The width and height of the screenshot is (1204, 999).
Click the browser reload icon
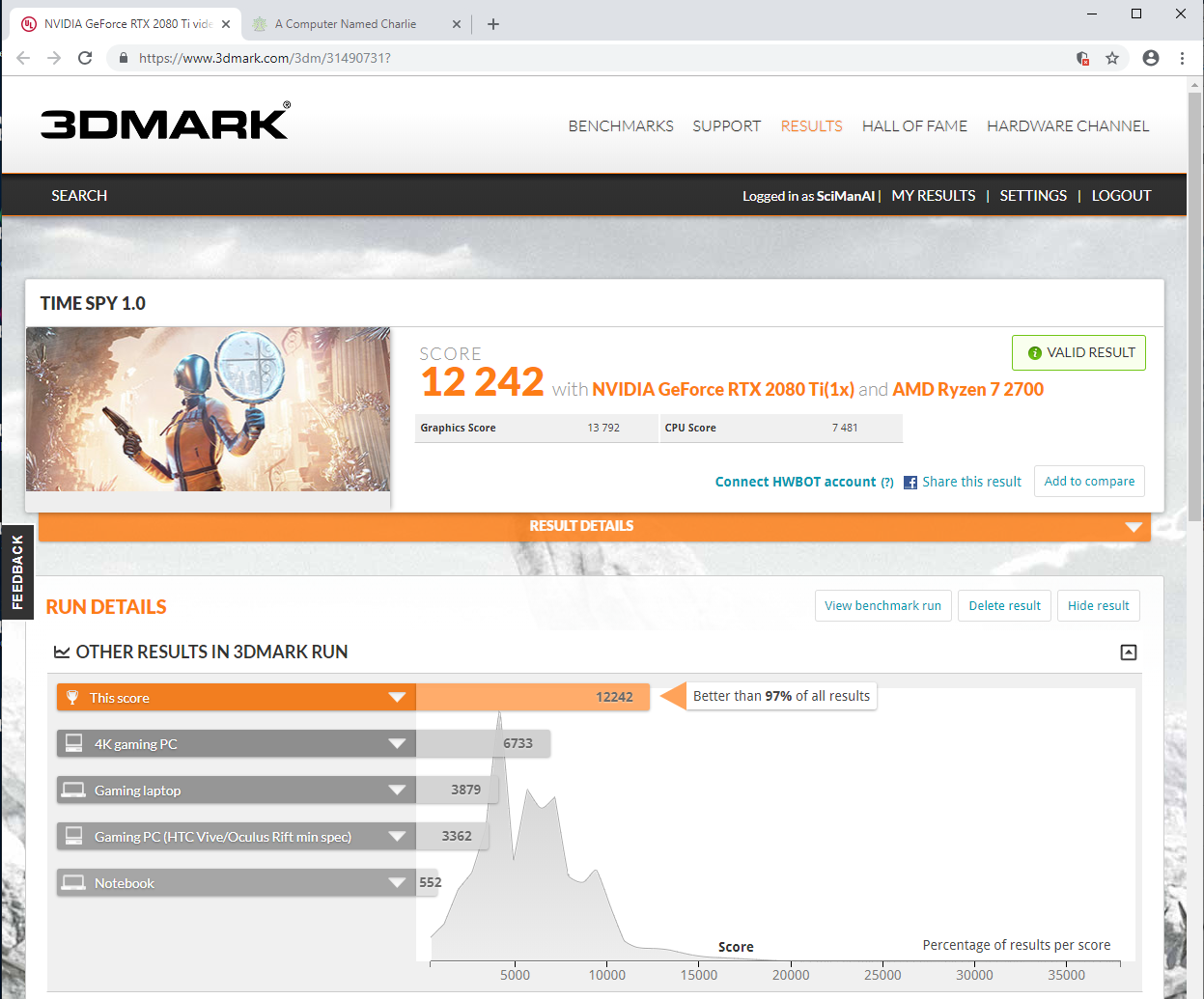click(85, 58)
